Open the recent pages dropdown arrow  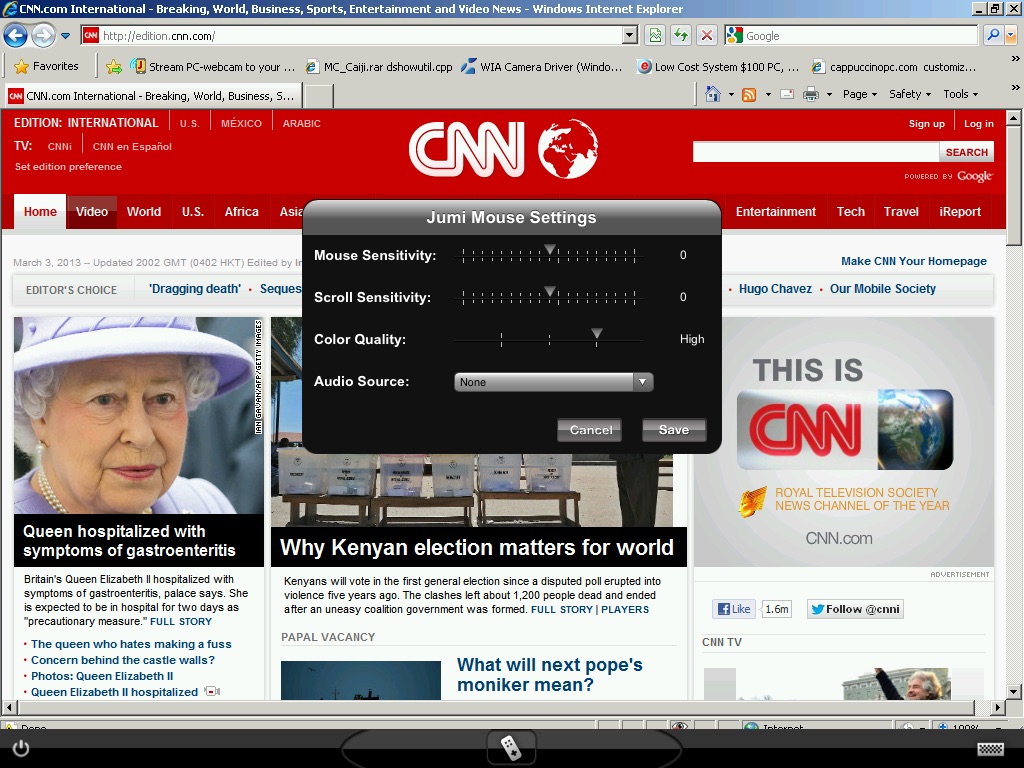[65, 36]
